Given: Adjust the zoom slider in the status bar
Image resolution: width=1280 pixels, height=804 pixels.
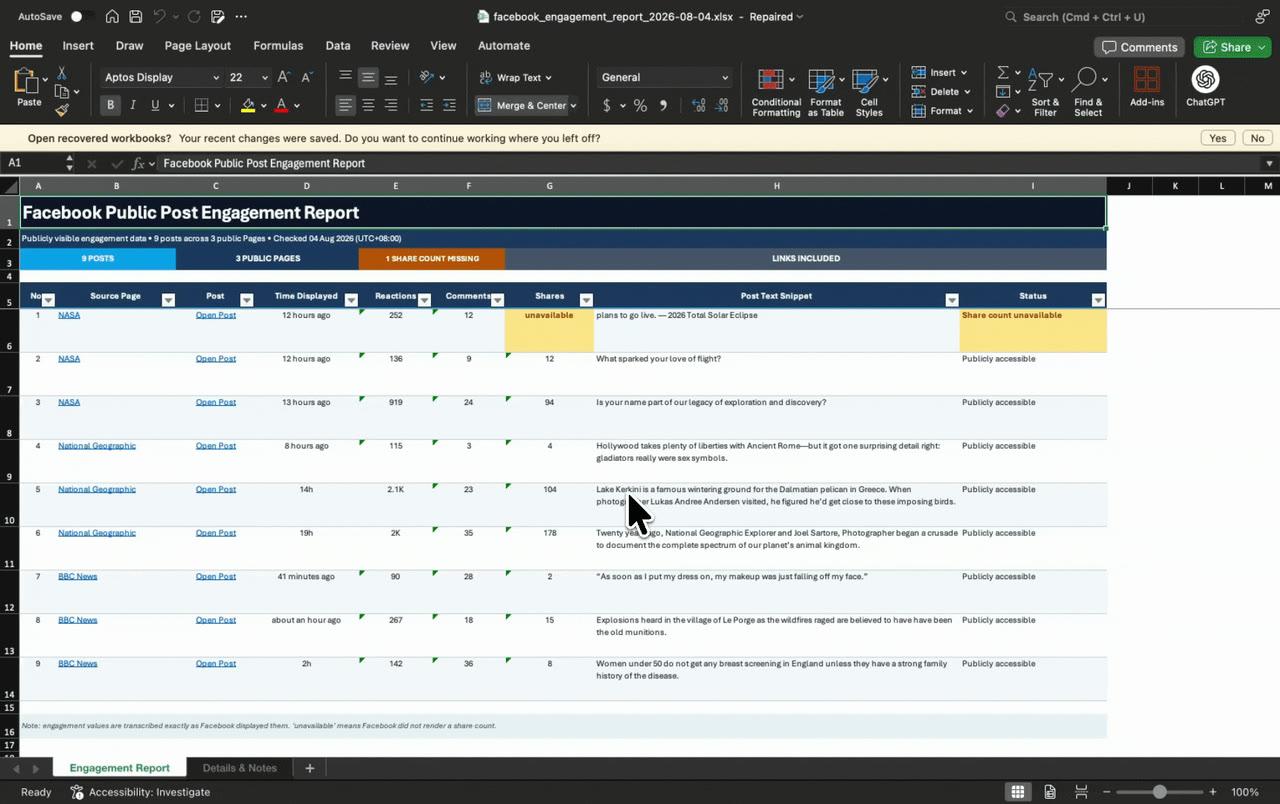Looking at the screenshot, I should pyautogui.click(x=1160, y=792).
